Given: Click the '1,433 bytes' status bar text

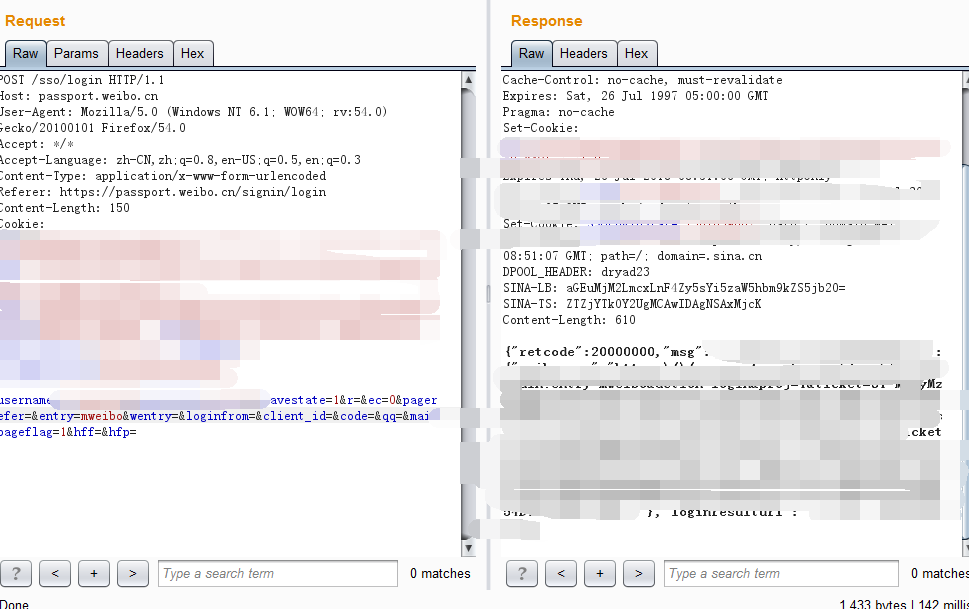Looking at the screenshot, I should pyautogui.click(x=873, y=604).
